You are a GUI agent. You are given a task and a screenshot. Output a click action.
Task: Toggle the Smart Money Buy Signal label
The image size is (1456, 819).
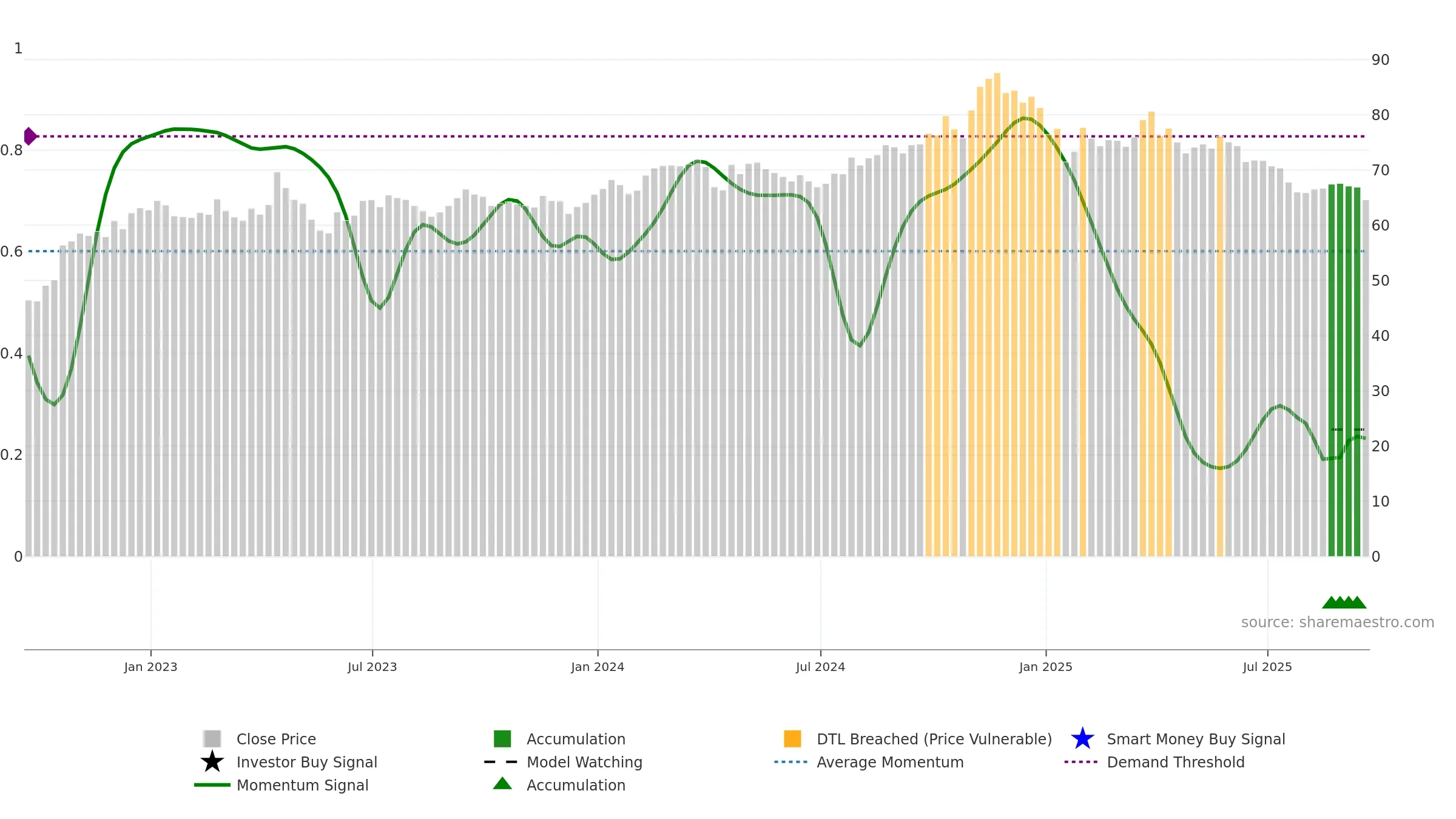click(1196, 739)
